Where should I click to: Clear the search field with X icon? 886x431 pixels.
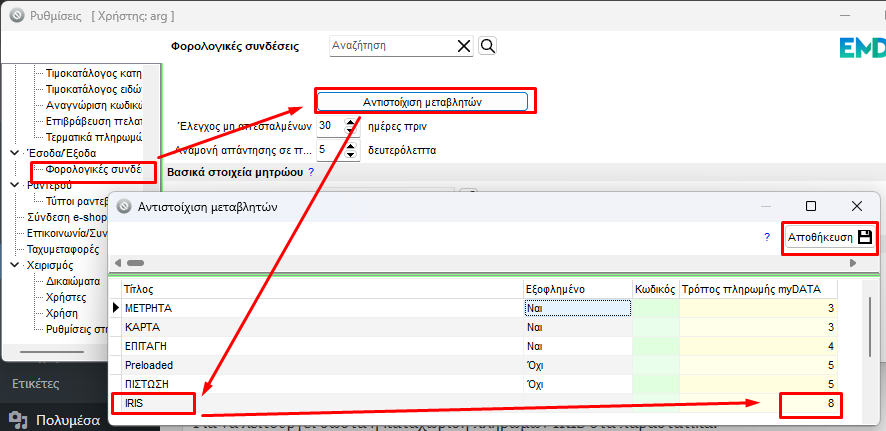(x=464, y=46)
